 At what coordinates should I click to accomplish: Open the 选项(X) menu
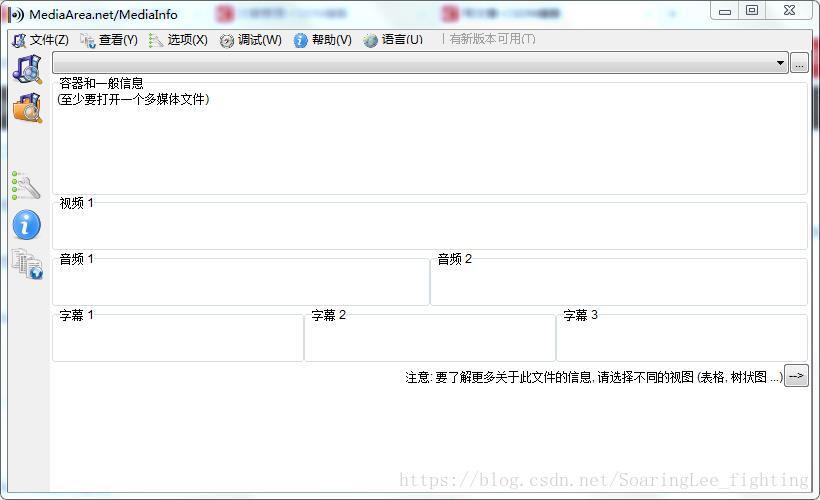click(178, 40)
